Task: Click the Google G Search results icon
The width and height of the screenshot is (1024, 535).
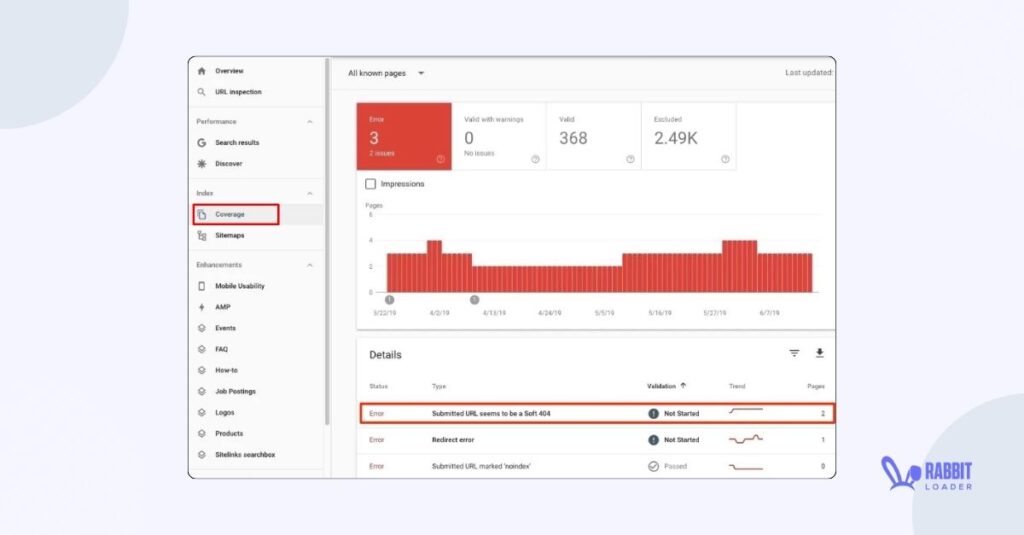Action: (x=201, y=142)
